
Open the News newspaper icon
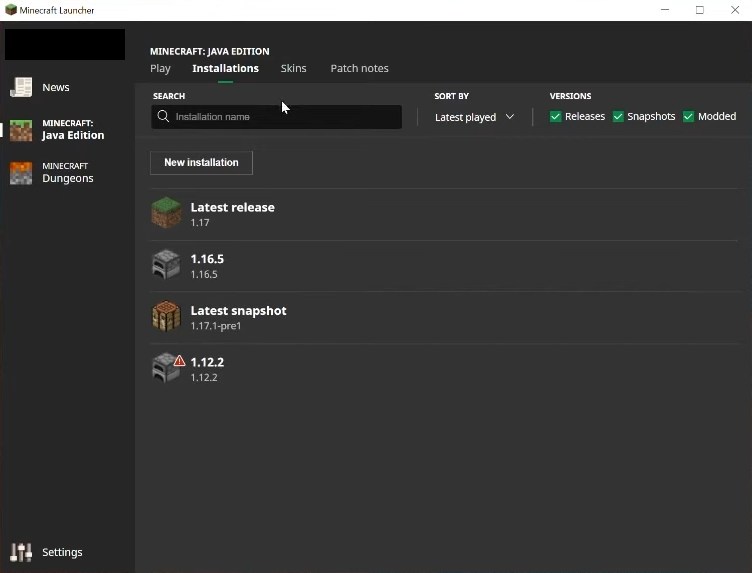pyautogui.click(x=21, y=87)
